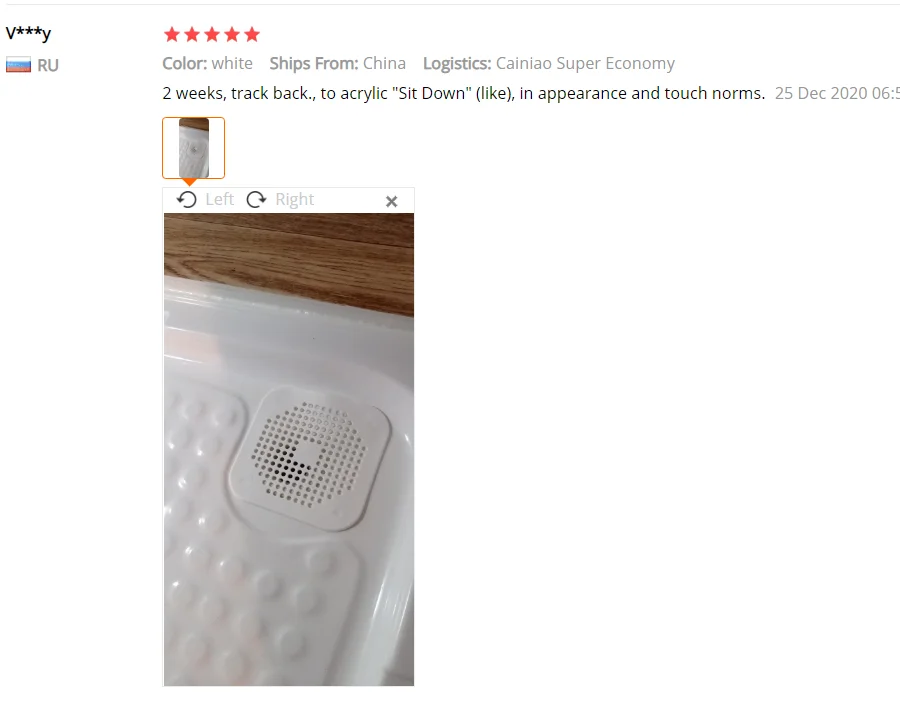
Task: Click the fifth red rating star
Action: point(252,34)
